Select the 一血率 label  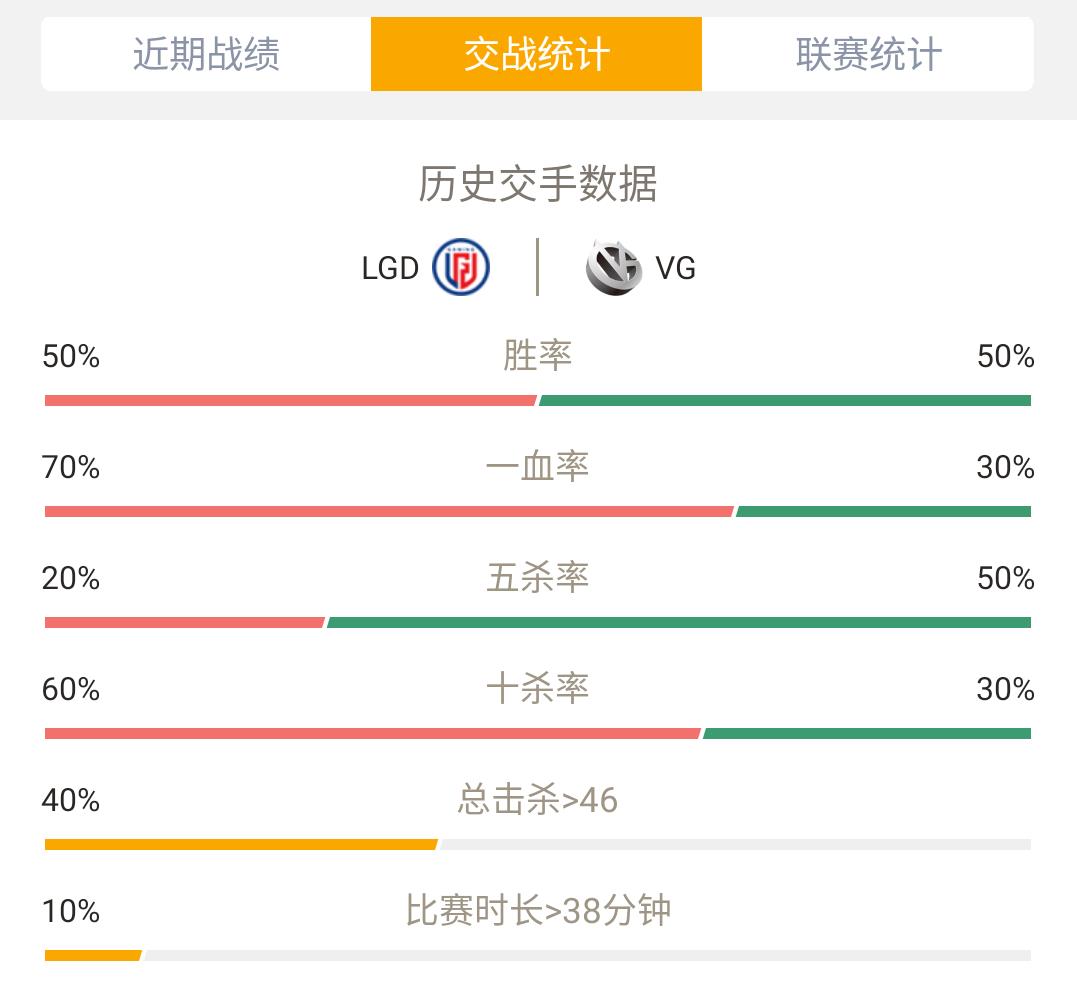(x=538, y=466)
